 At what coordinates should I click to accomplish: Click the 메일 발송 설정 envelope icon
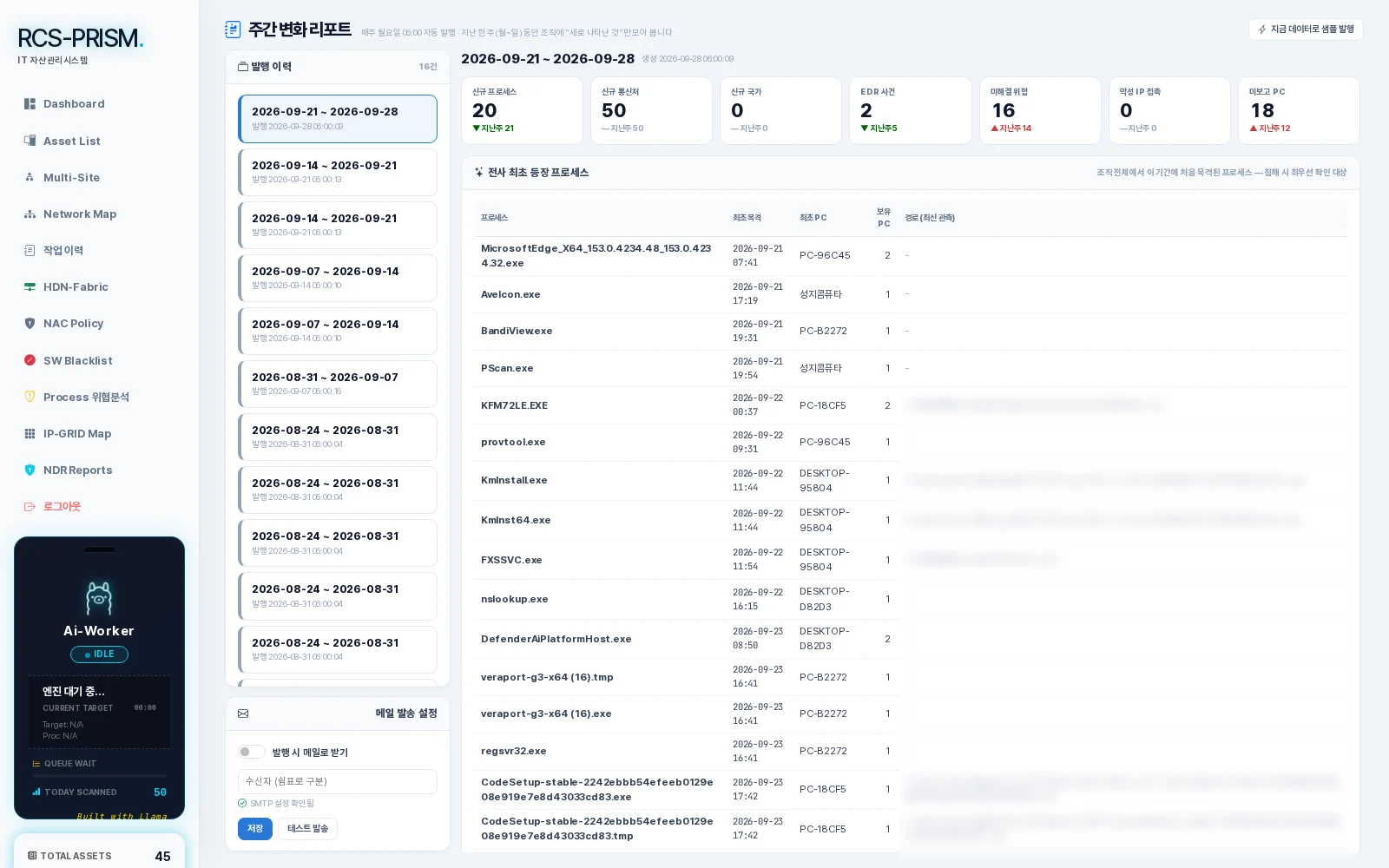(x=243, y=713)
